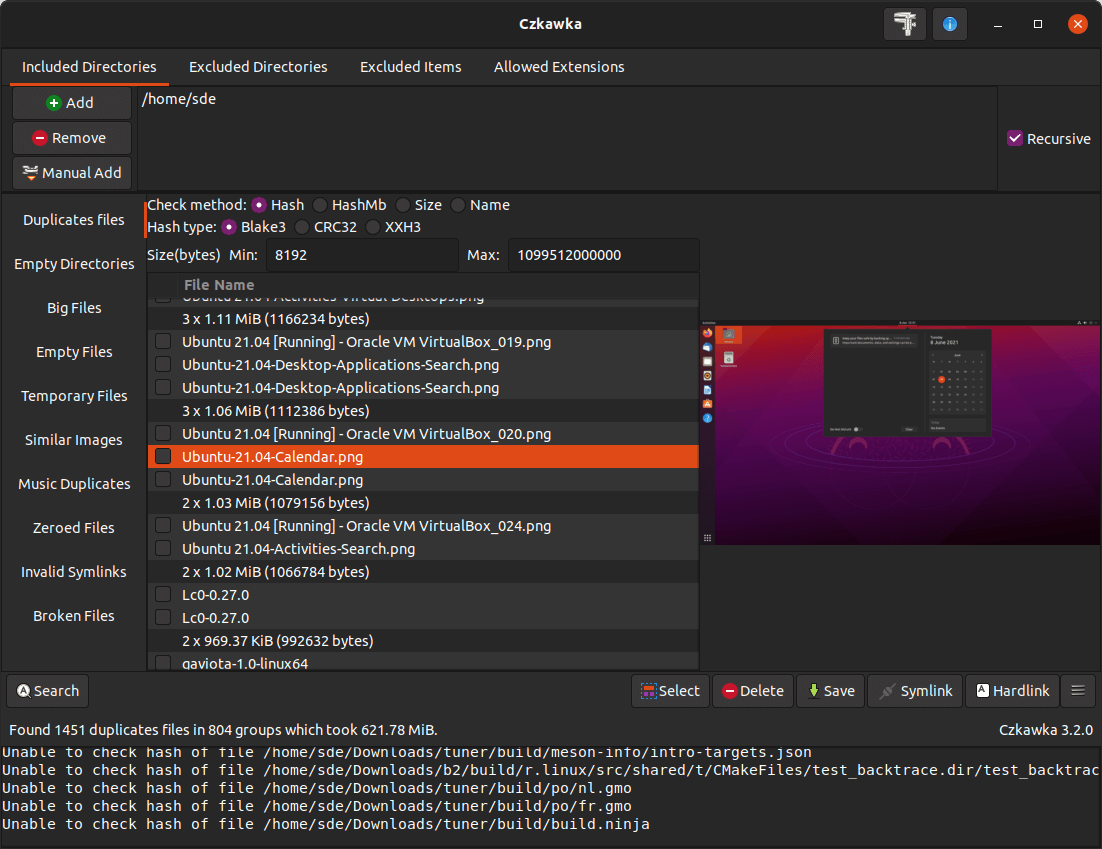Open the Zeroed Files tool
Image resolution: width=1102 pixels, height=849 pixels.
tap(74, 528)
